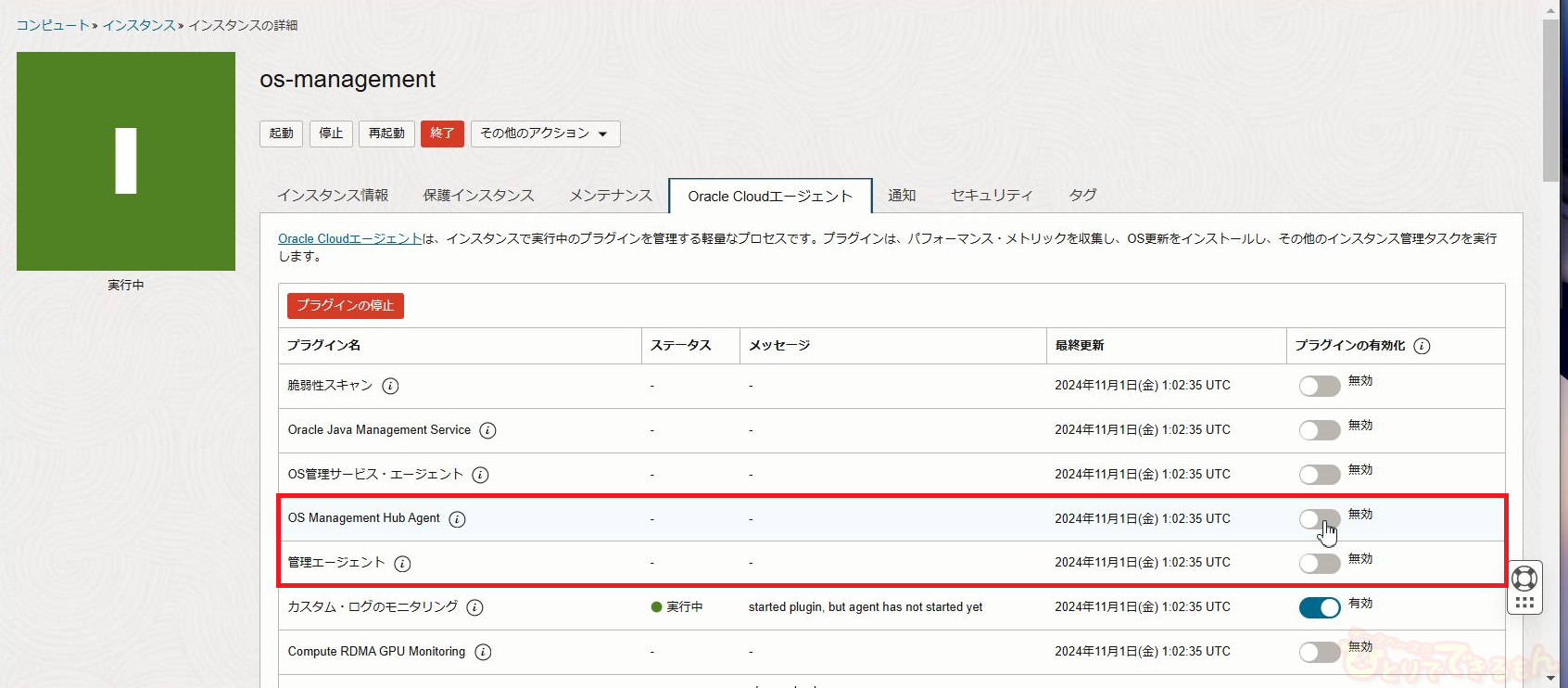Open the dotted grid handle under help icon
The image size is (1568, 688).
point(1524,602)
